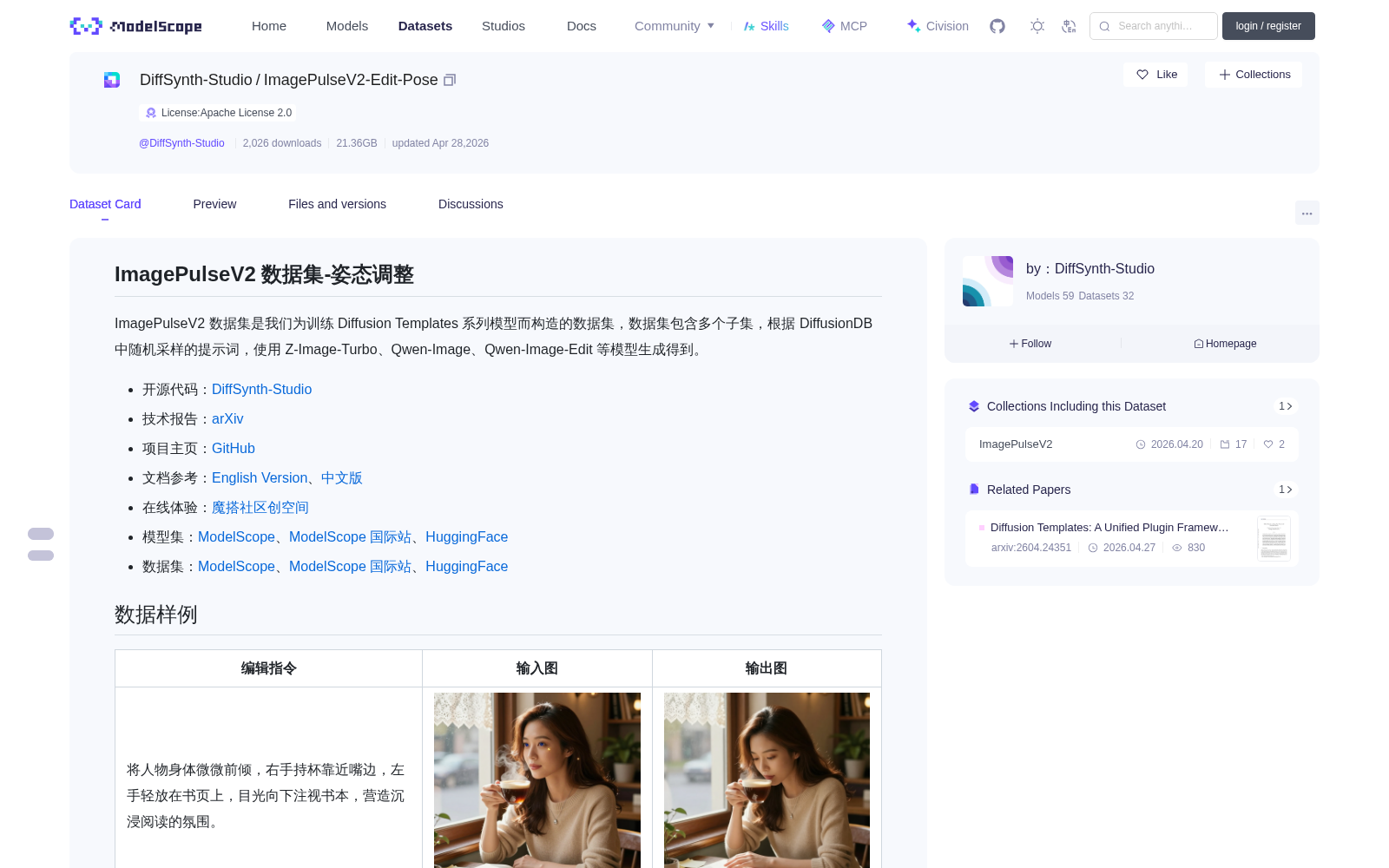Toggle the light/dark theme sun icon
Image resolution: width=1389 pixels, height=868 pixels.
point(1037,26)
